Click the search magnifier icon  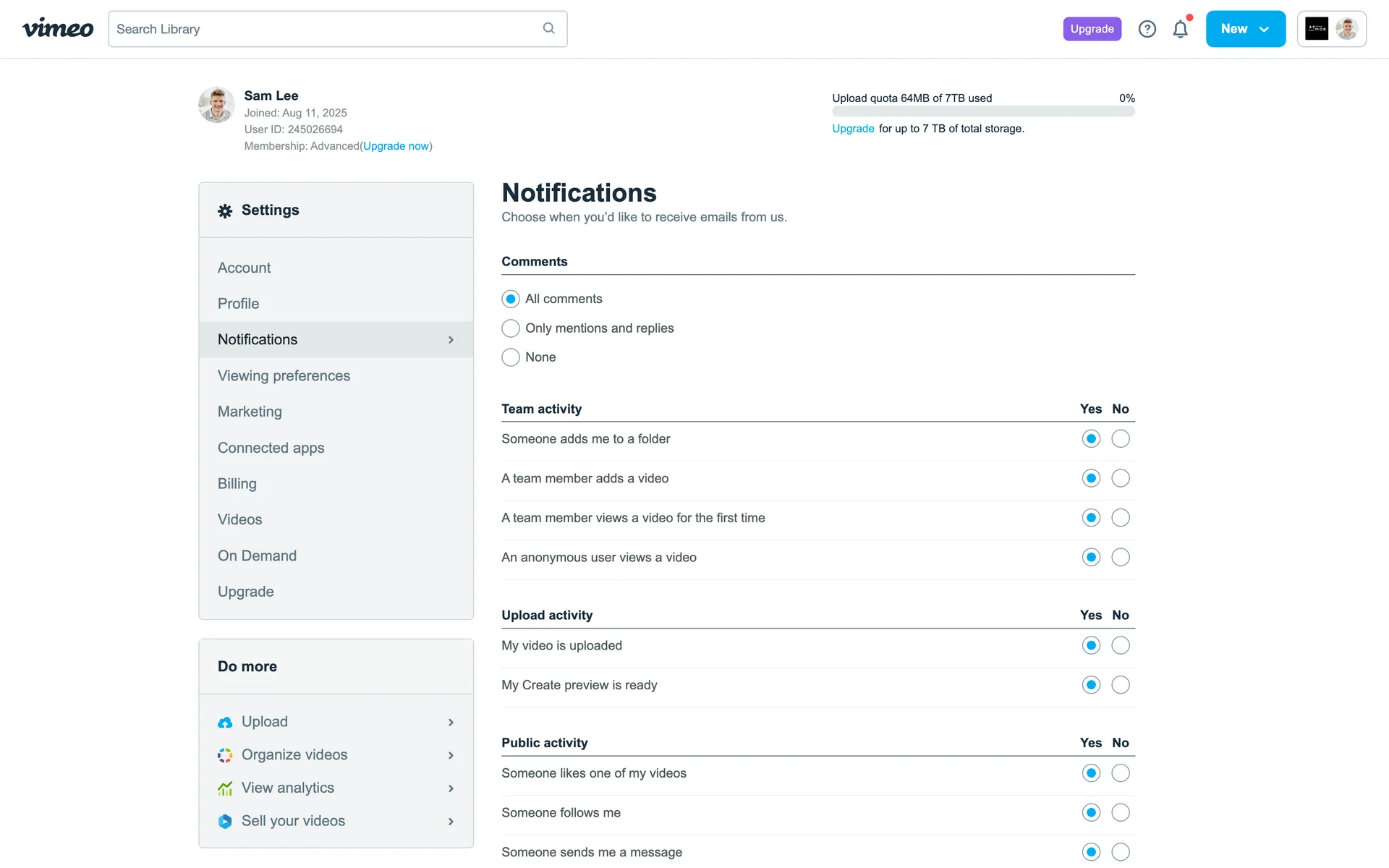tap(548, 28)
